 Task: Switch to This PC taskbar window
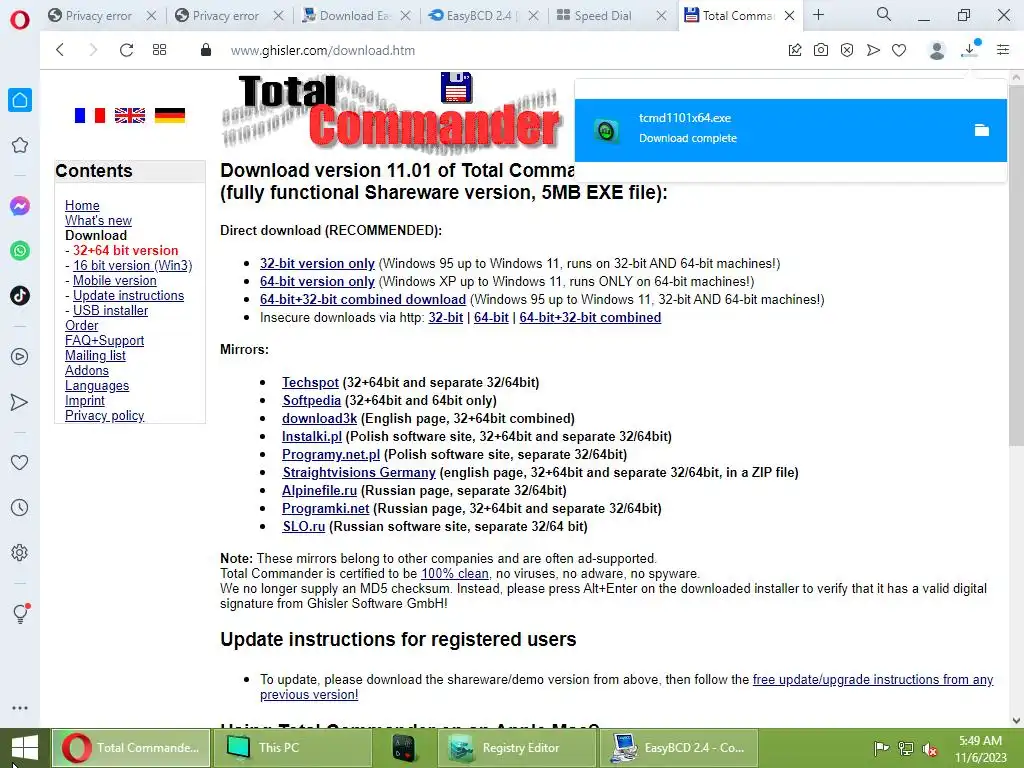291,748
